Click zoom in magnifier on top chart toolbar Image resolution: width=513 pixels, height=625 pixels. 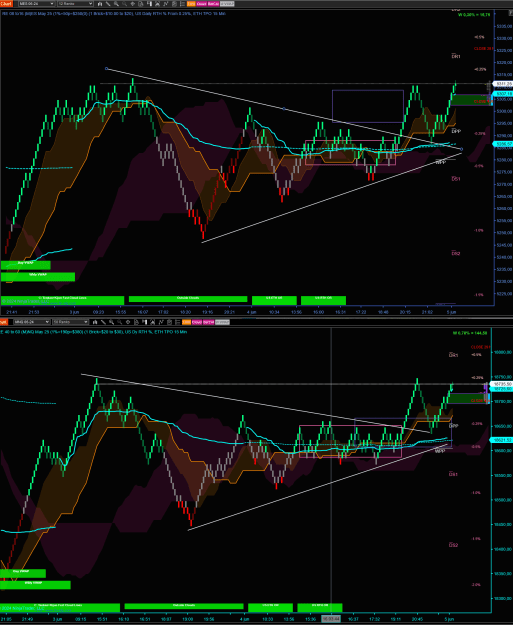(116, 4)
